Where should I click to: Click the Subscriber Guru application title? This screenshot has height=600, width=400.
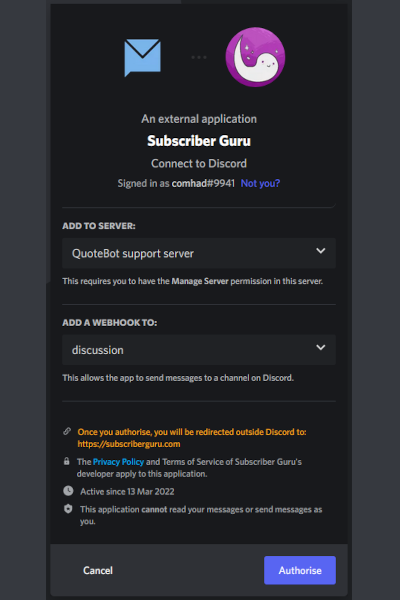pyautogui.click(x=199, y=141)
